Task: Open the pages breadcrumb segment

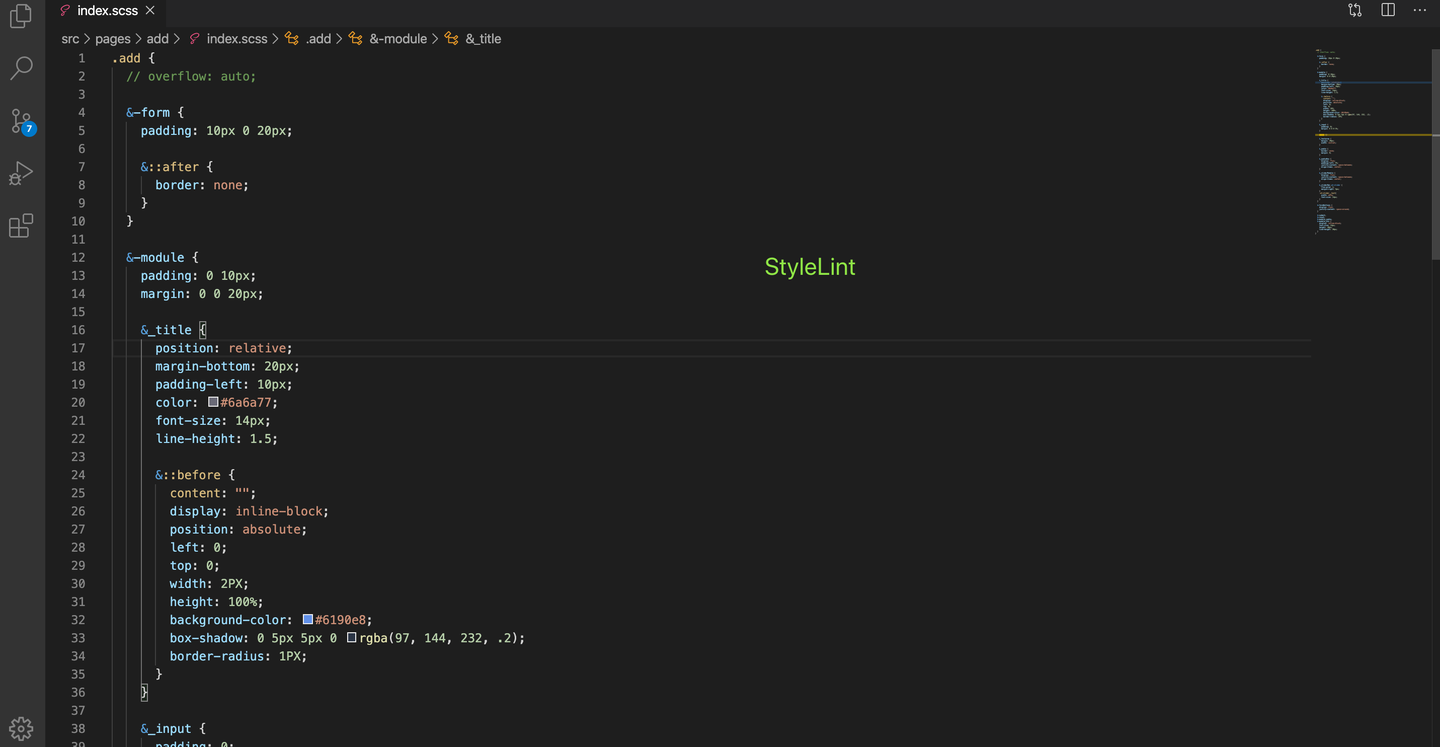Action: 113,39
